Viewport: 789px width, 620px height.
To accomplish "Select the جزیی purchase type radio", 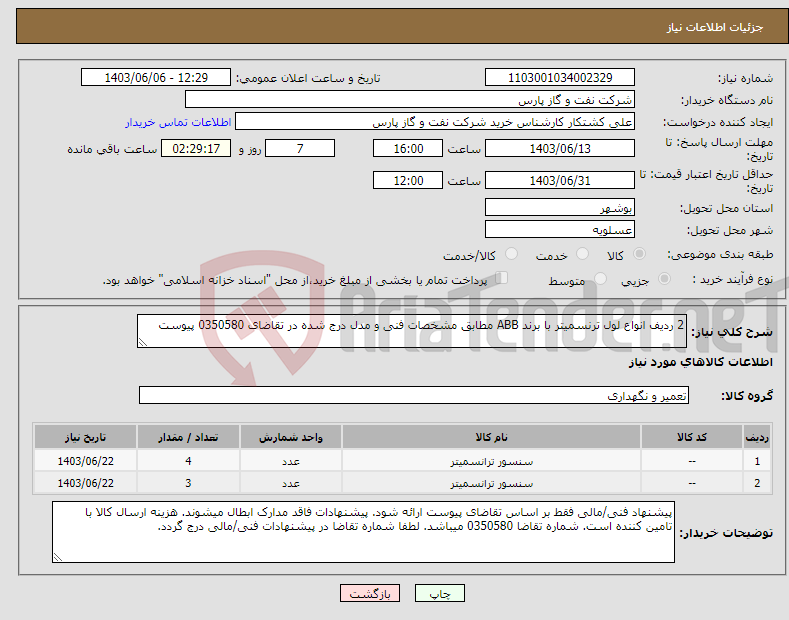I will tap(664, 278).
